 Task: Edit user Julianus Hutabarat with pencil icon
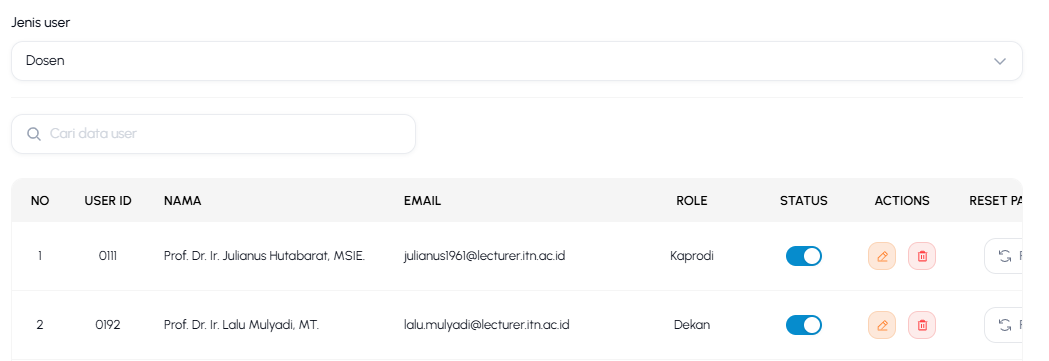pos(882,256)
